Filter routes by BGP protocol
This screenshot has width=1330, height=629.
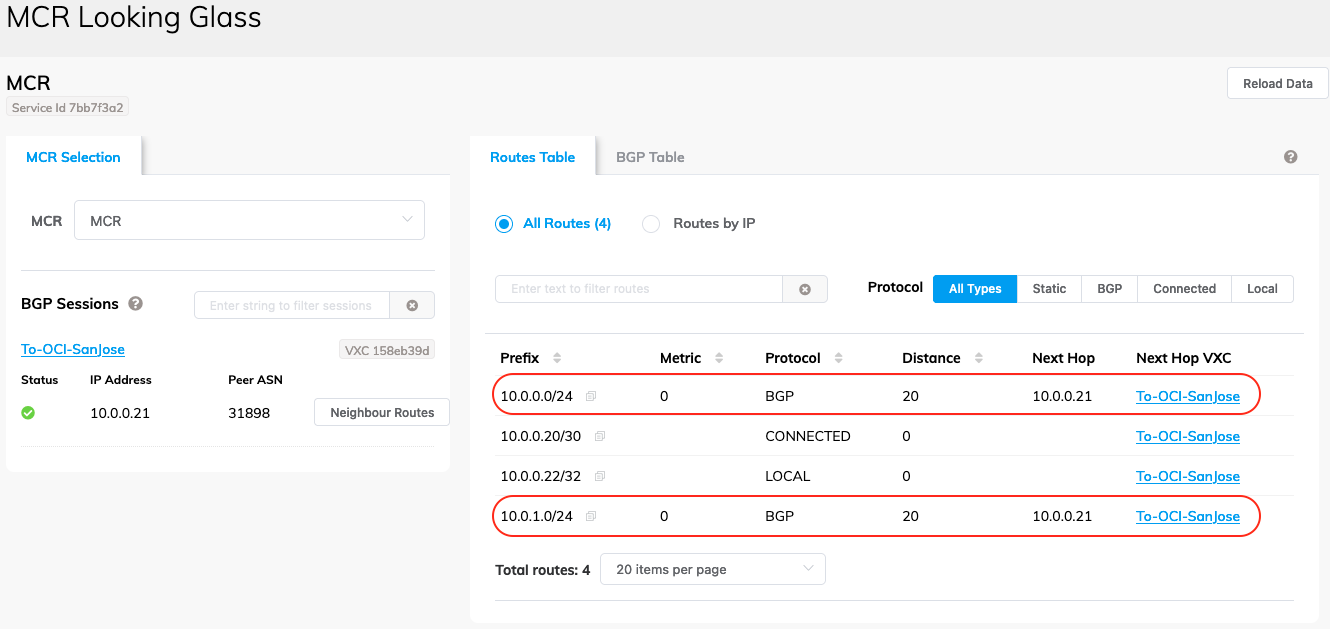tap(1109, 289)
